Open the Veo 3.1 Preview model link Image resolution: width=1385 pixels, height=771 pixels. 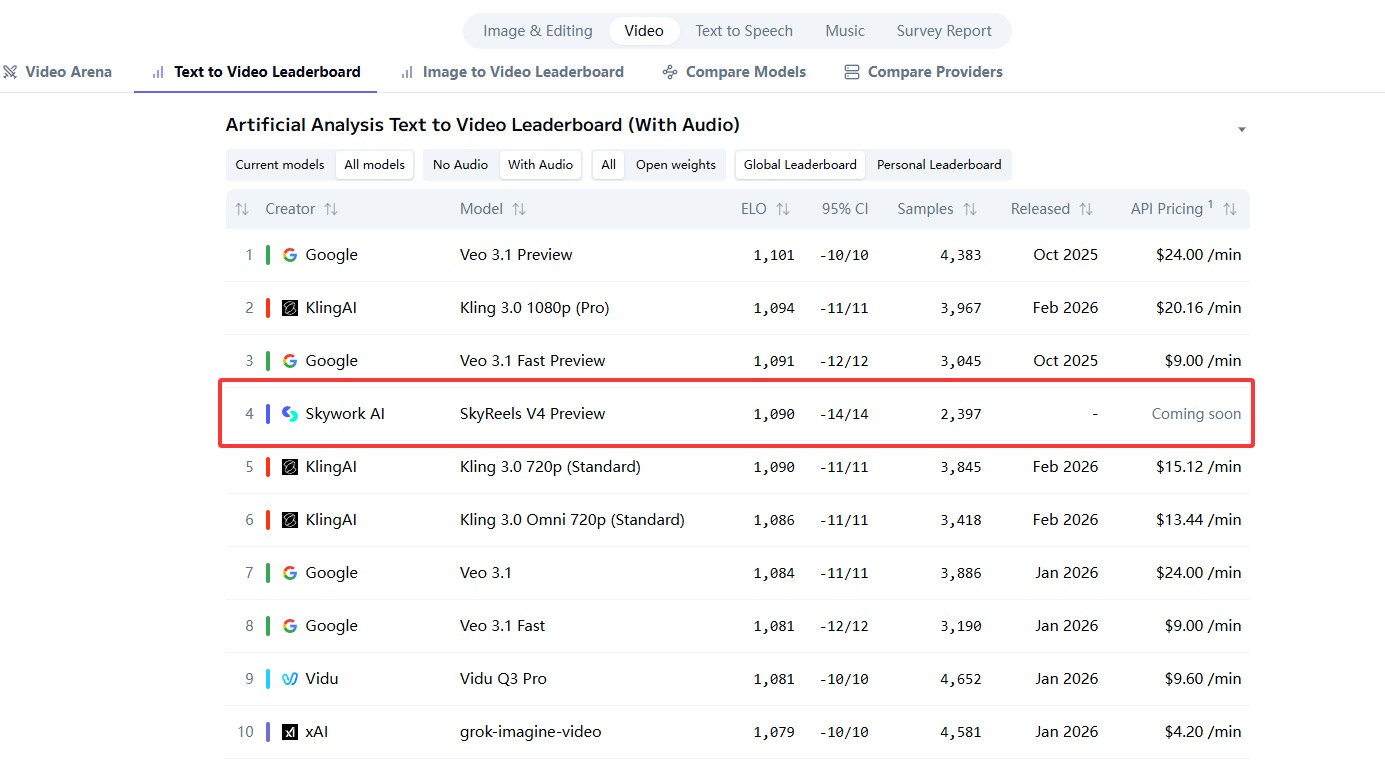516,255
